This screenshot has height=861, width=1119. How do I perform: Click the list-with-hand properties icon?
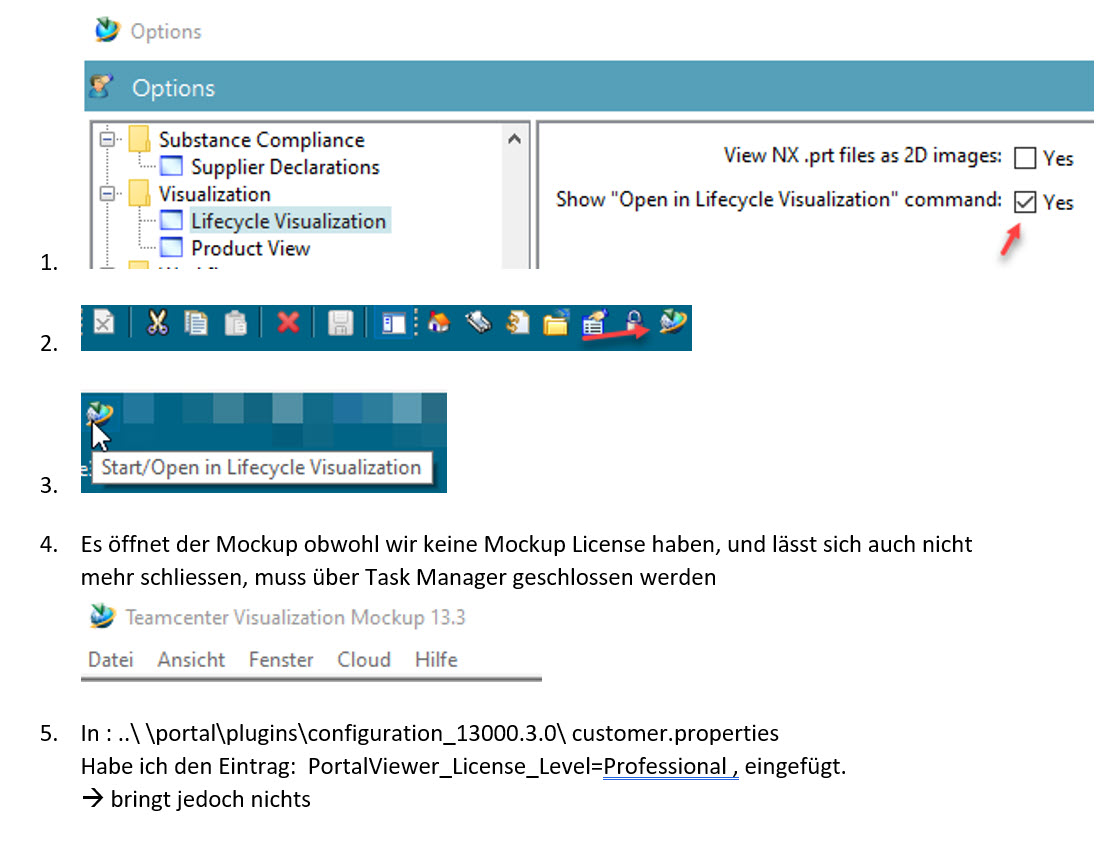coord(594,323)
